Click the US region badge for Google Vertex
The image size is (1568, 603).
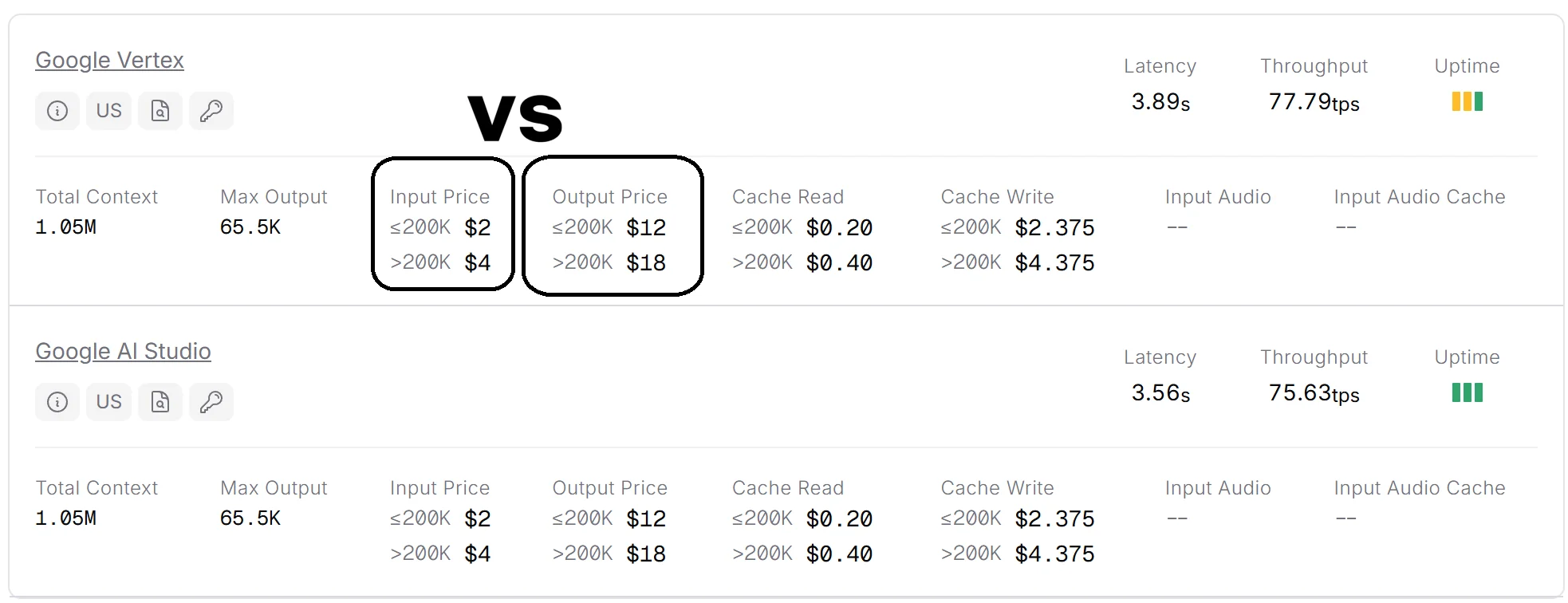click(108, 111)
